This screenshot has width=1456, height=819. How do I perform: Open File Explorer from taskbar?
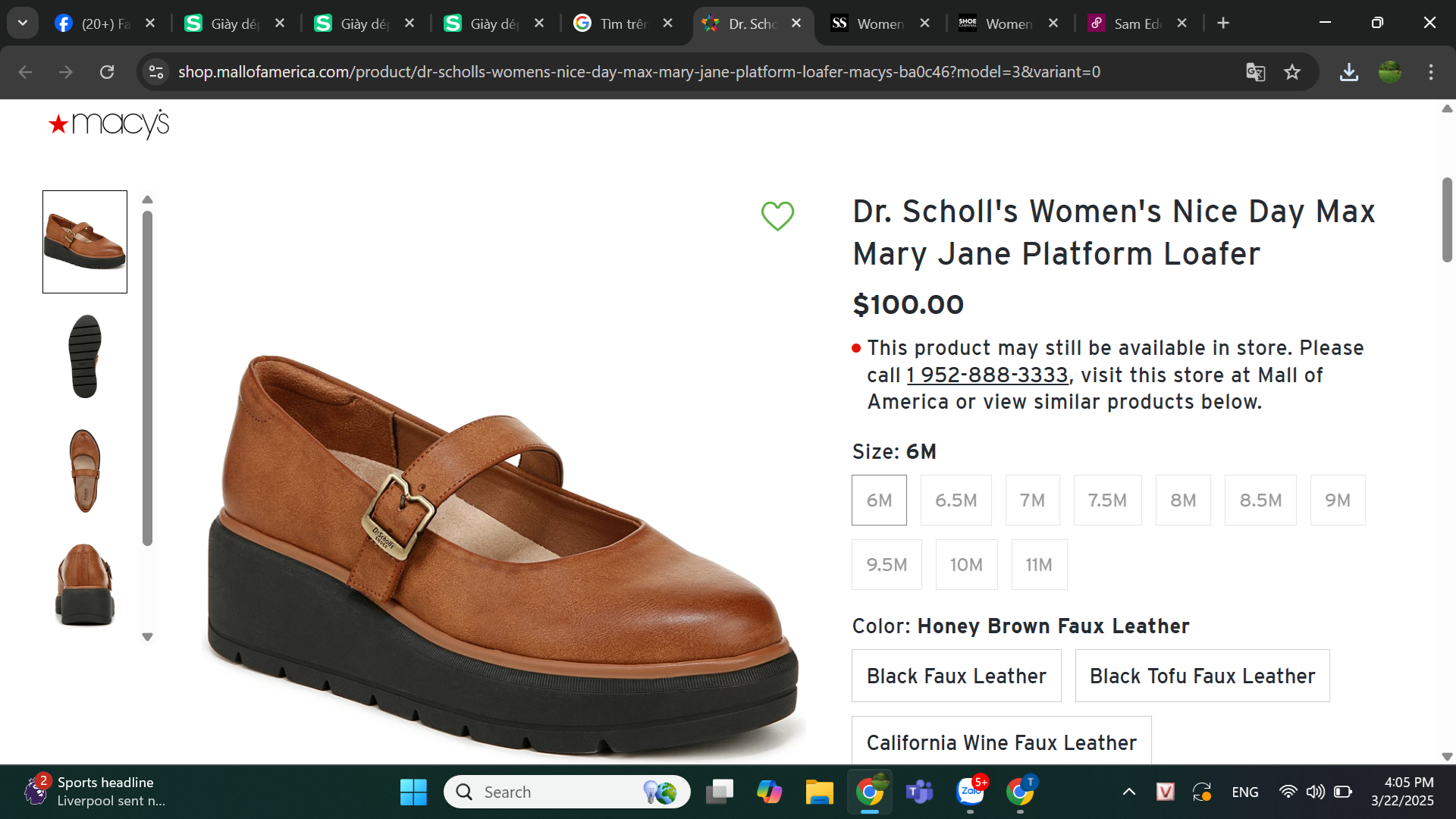tap(819, 792)
